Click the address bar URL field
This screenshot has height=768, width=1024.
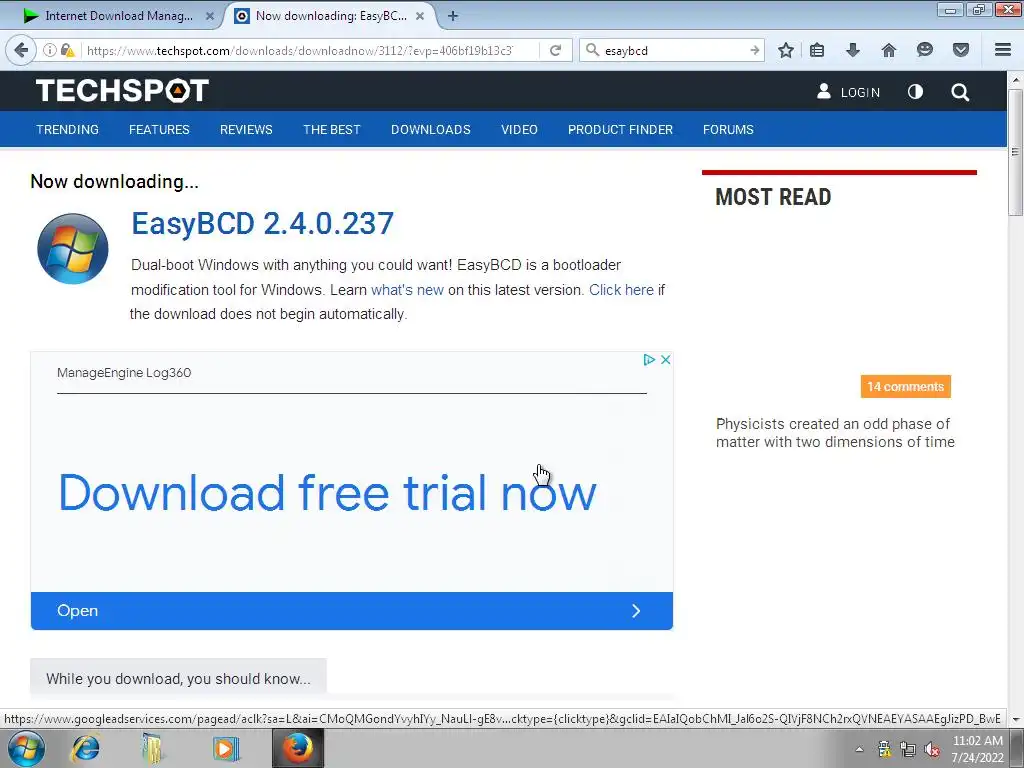300,50
